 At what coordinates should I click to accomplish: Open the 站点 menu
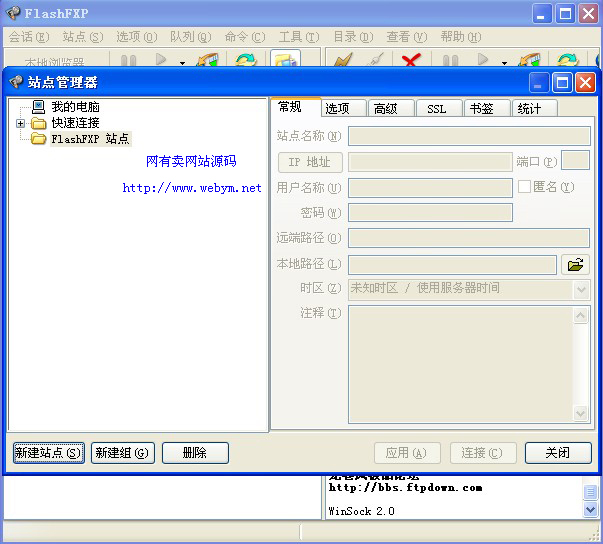pos(83,37)
